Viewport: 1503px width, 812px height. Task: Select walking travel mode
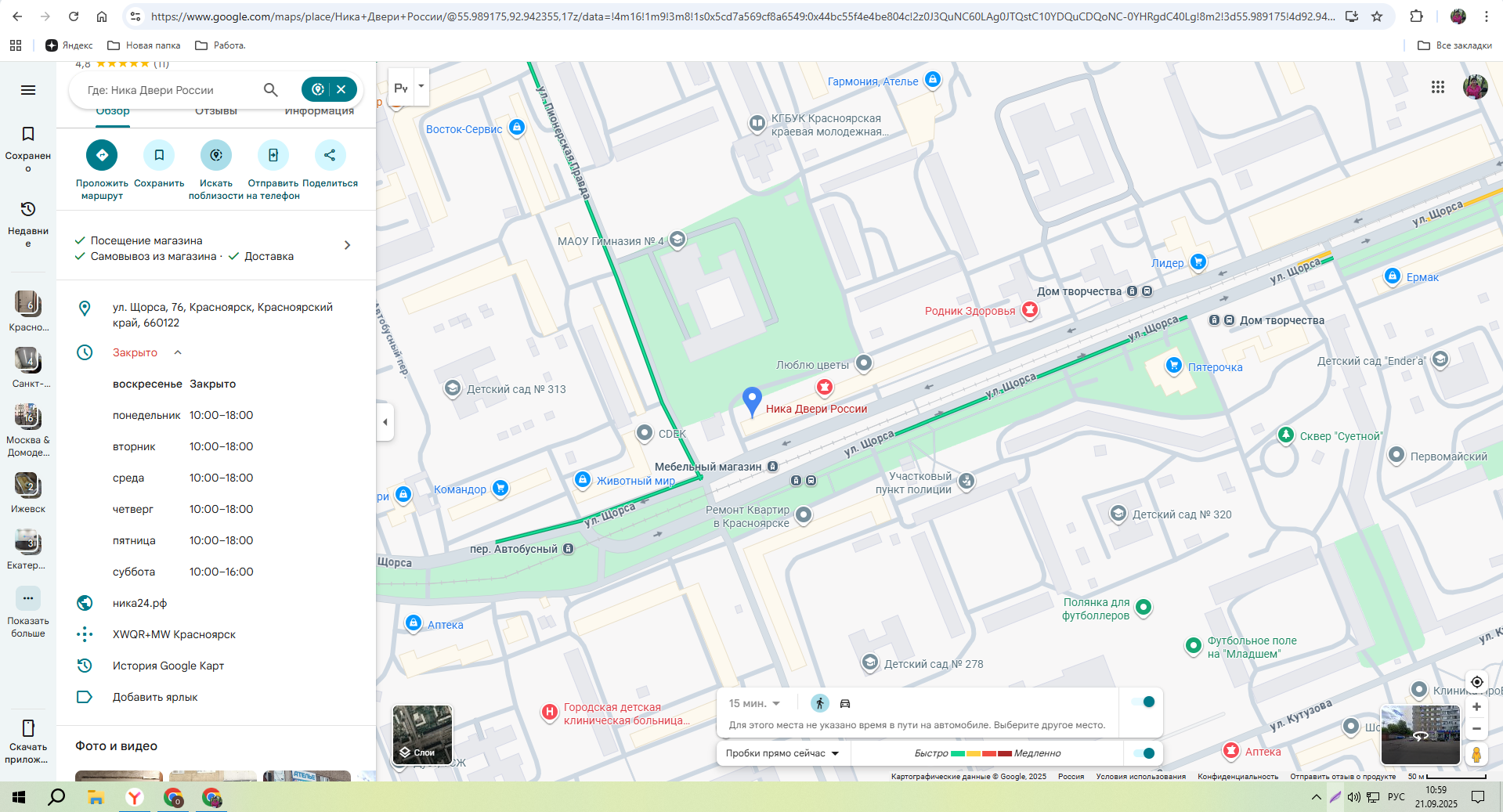(819, 703)
